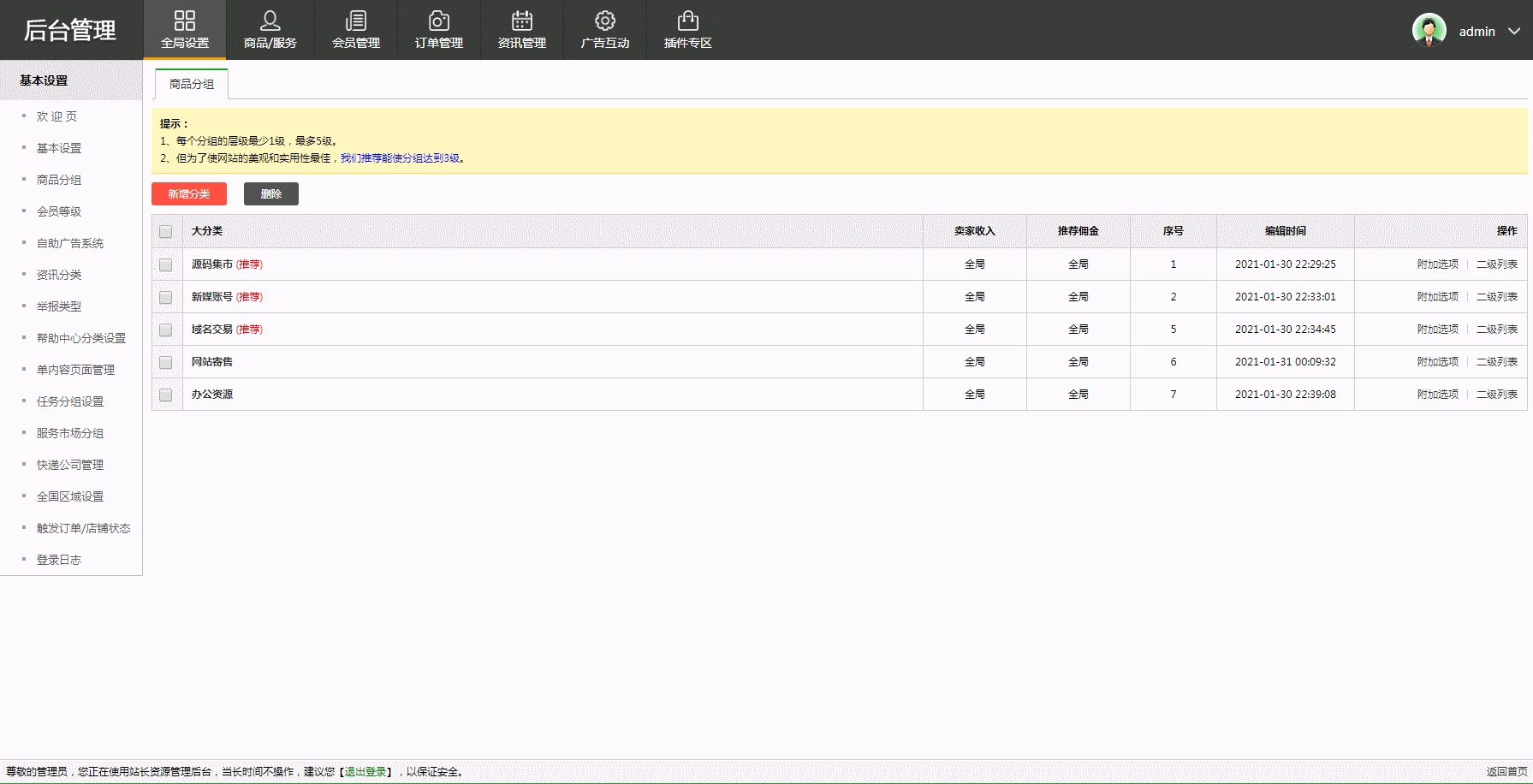Open the 资讯管理 calendar icon

[x=522, y=21]
